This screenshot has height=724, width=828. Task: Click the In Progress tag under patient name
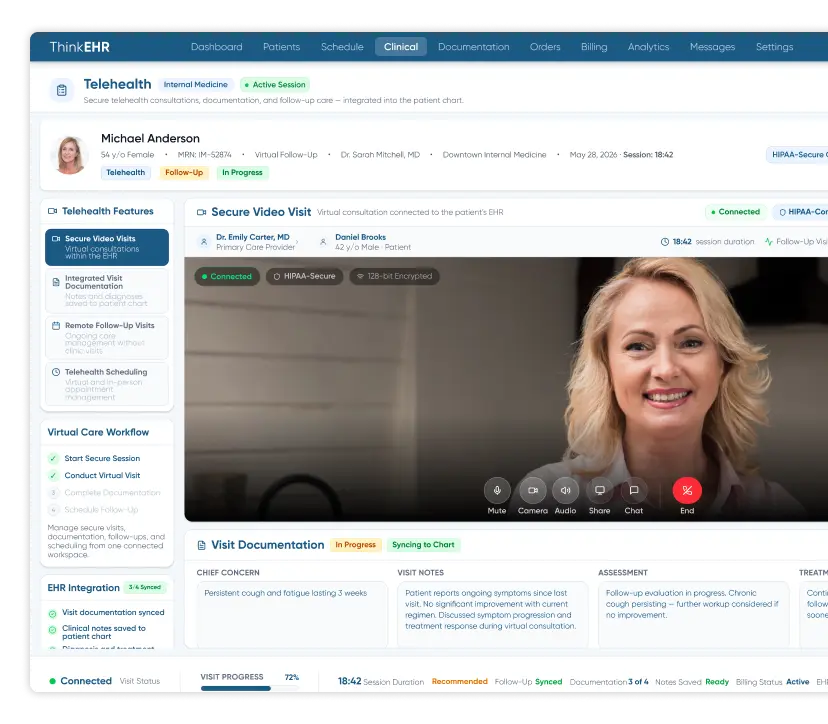click(242, 173)
